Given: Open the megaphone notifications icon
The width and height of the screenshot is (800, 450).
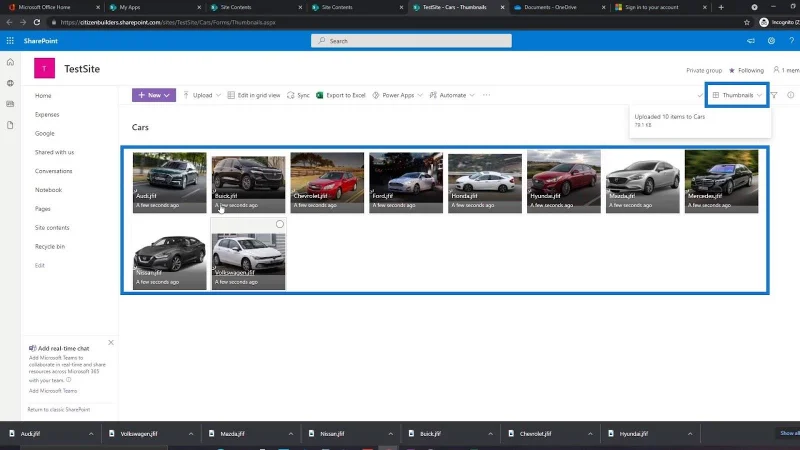Looking at the screenshot, I should 751,41.
